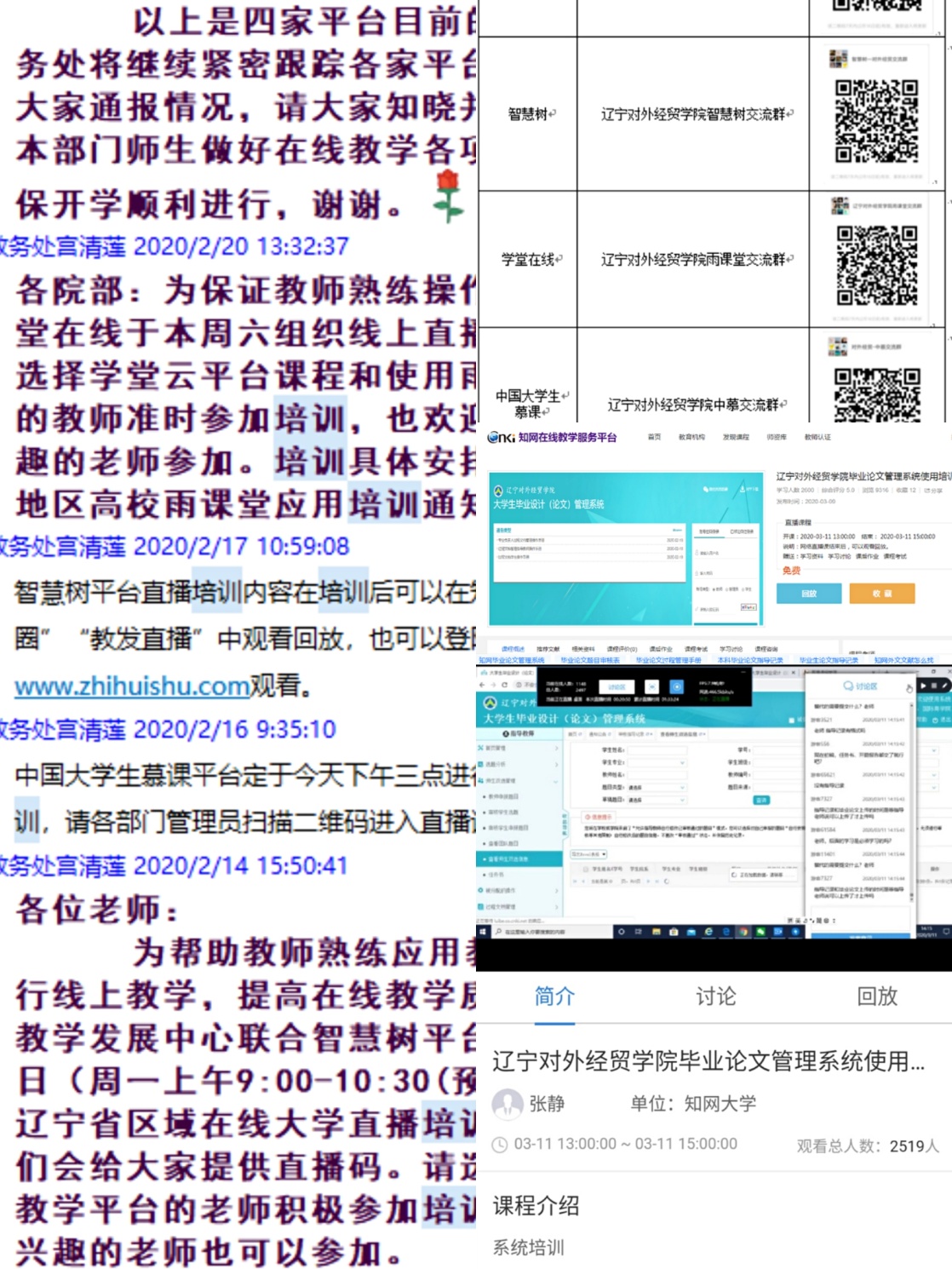Open 师资库 in the CNKI navigation
The height and width of the screenshot is (1269, 952).
coord(776,437)
